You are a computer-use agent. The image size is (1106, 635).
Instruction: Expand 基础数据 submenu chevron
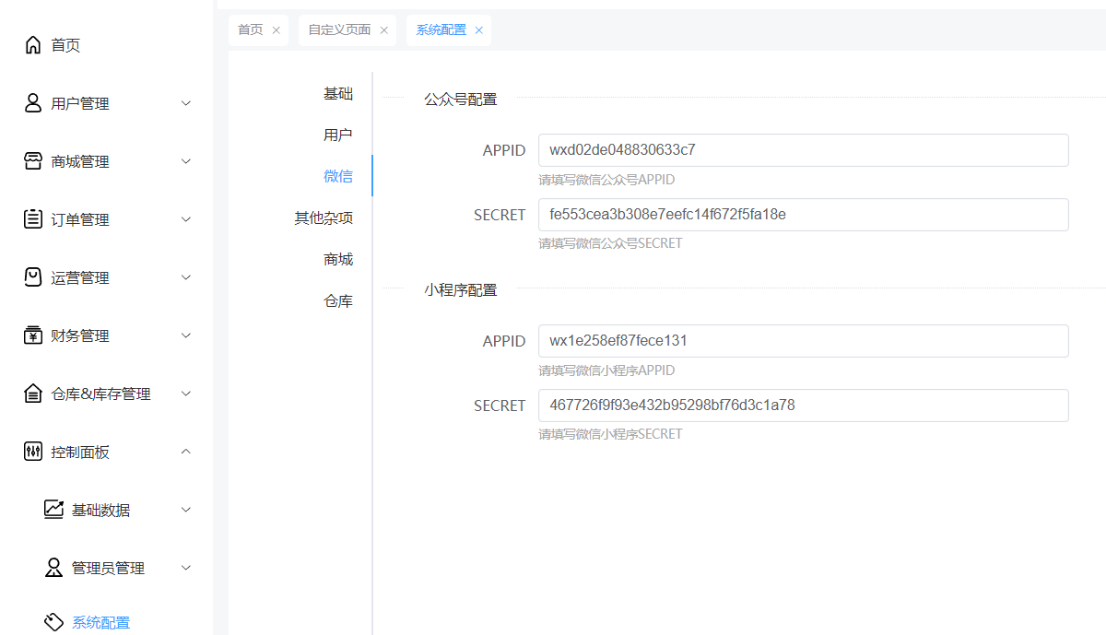186,509
